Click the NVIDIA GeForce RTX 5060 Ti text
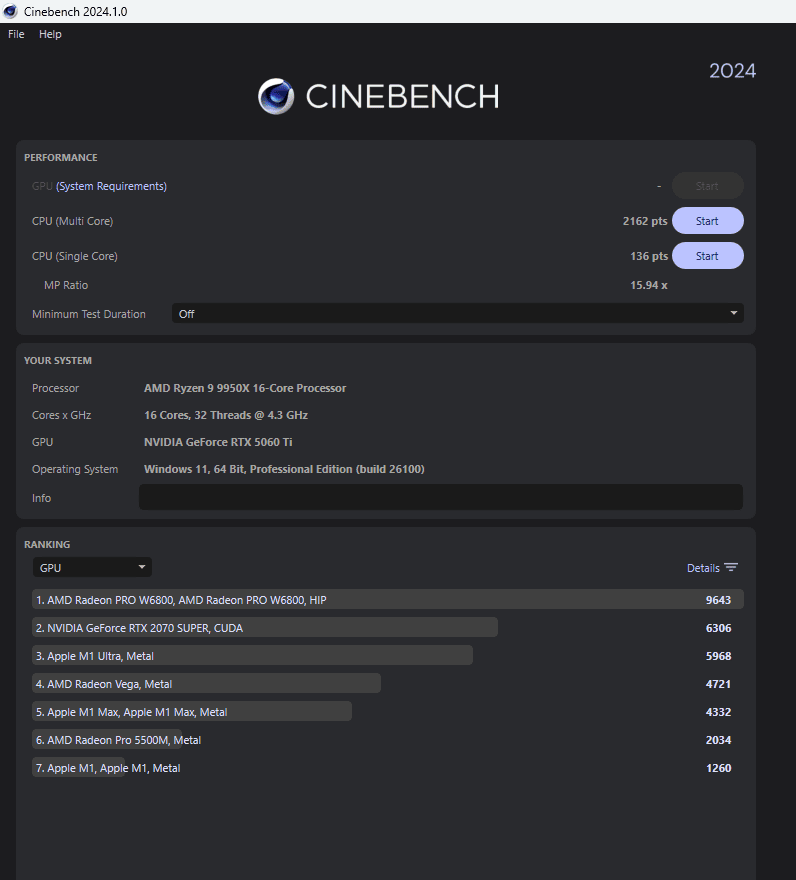The height and width of the screenshot is (880, 796). (218, 442)
